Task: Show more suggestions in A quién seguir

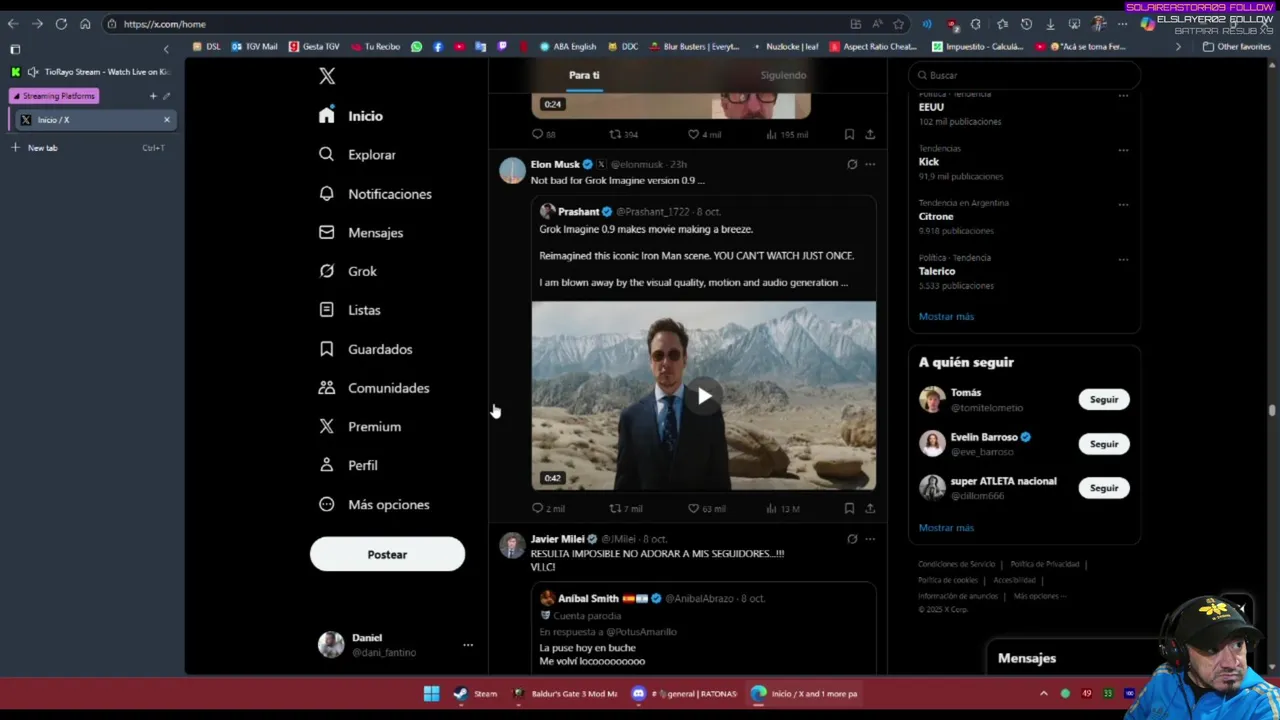Action: (x=946, y=527)
